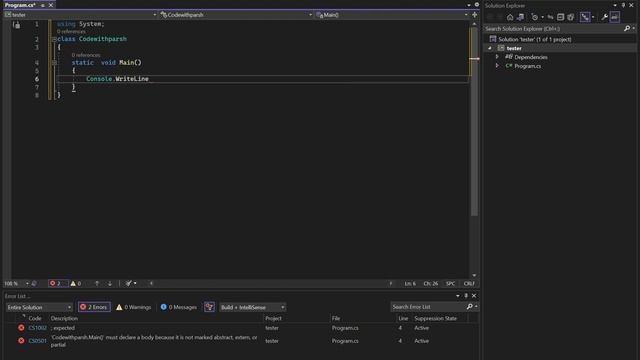
Task: Open the tester project navigation dropdown
Action: (80, 15)
